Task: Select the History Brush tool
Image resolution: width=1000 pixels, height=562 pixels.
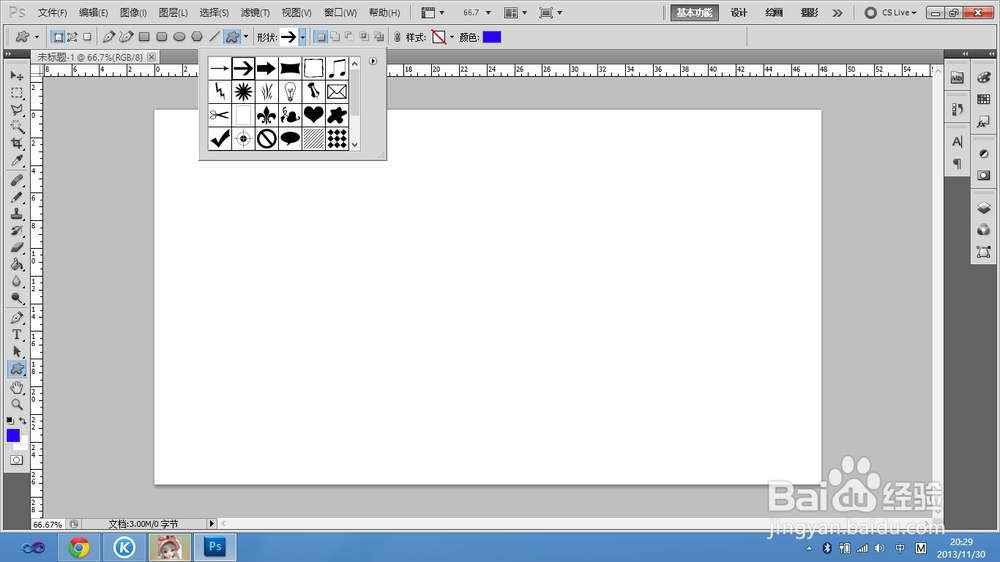Action: coord(17,231)
